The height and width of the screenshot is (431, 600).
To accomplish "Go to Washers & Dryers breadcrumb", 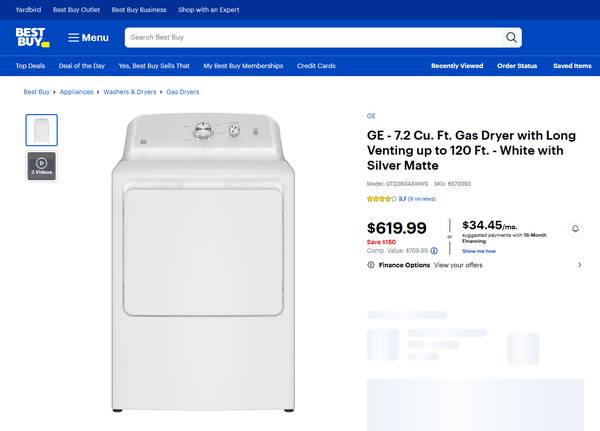I will click(130, 92).
